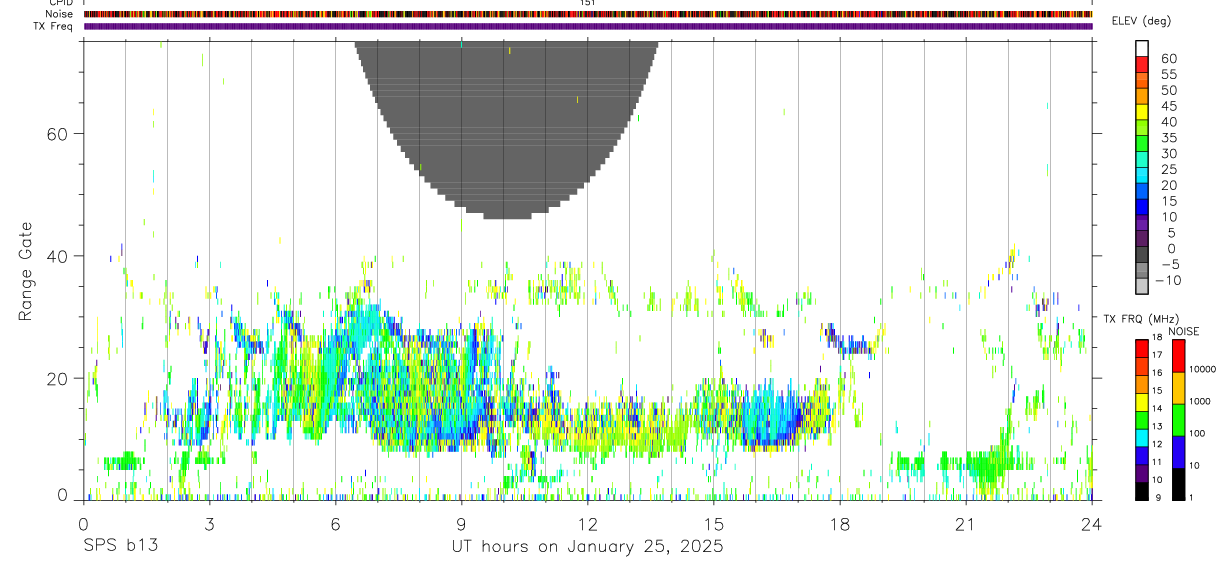Pick the black bottom segment of the TX FRQ bar

tap(1142, 491)
